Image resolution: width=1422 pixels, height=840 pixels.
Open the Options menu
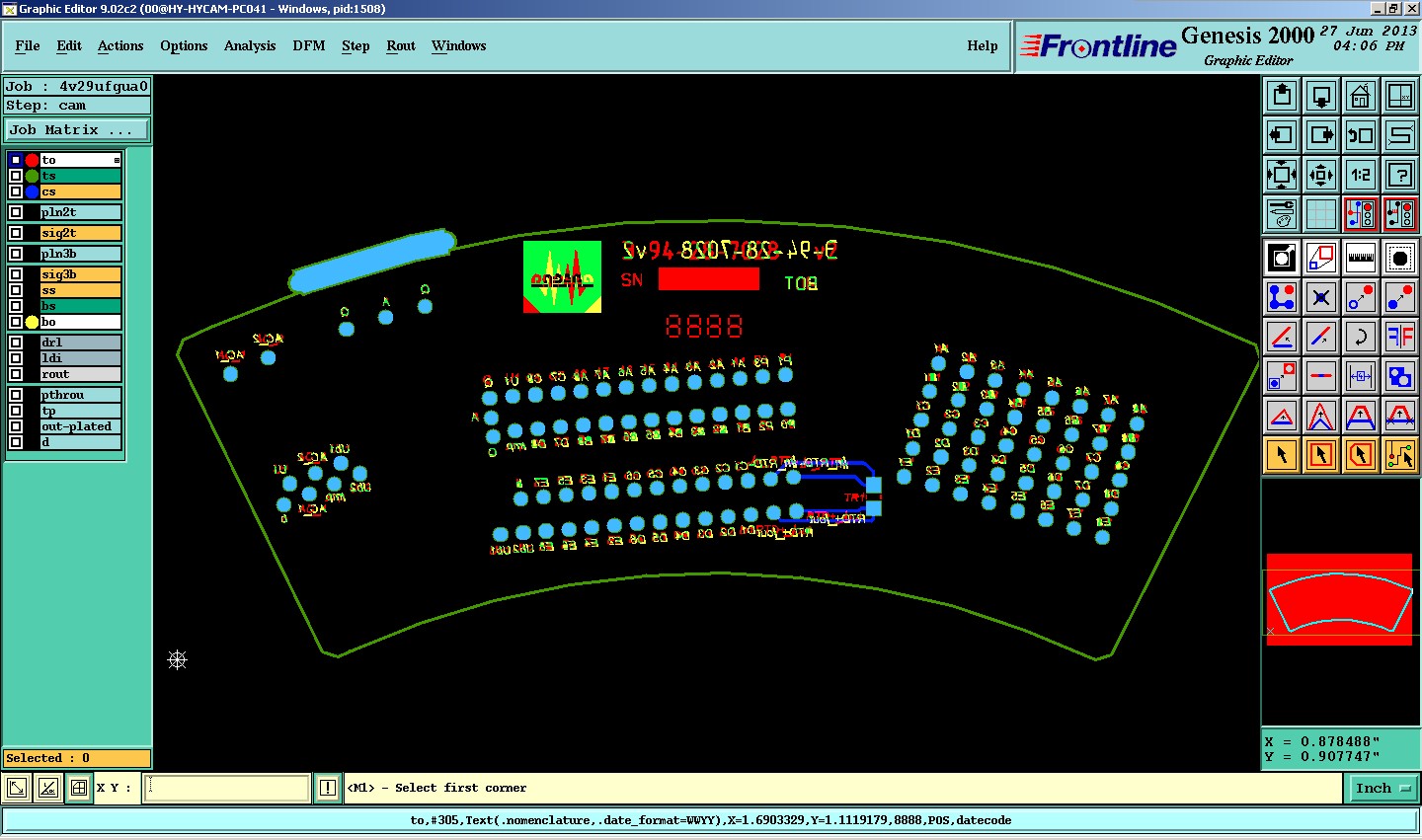pyautogui.click(x=184, y=45)
